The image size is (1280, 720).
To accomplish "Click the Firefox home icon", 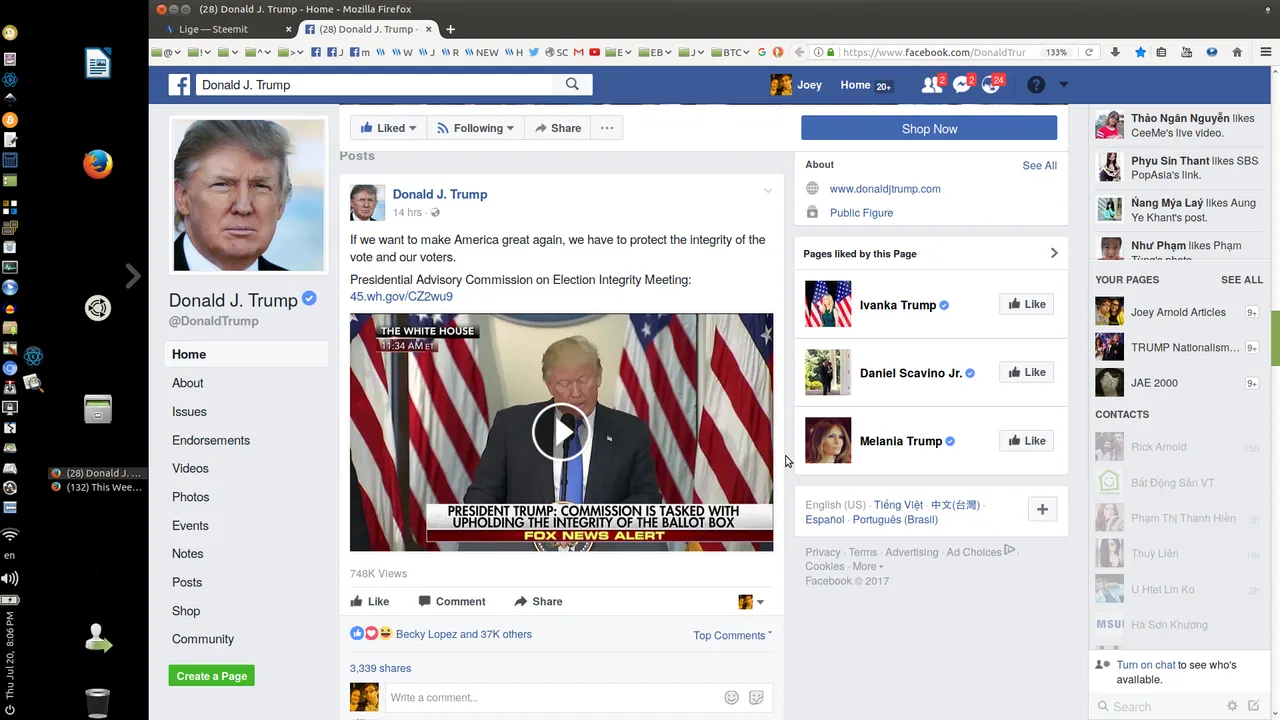I will pyautogui.click(x=1237, y=52).
